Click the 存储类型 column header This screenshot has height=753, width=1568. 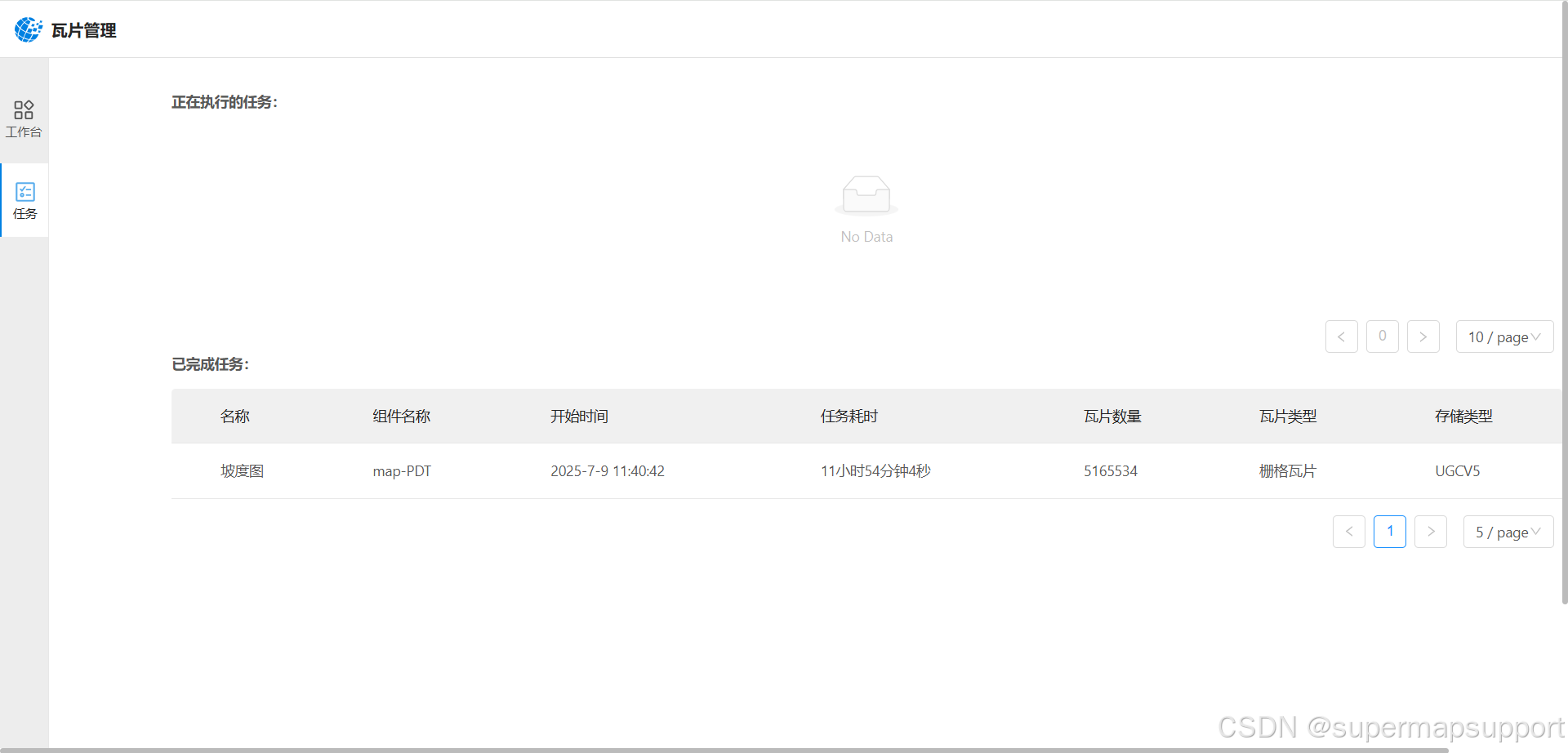click(x=1463, y=417)
